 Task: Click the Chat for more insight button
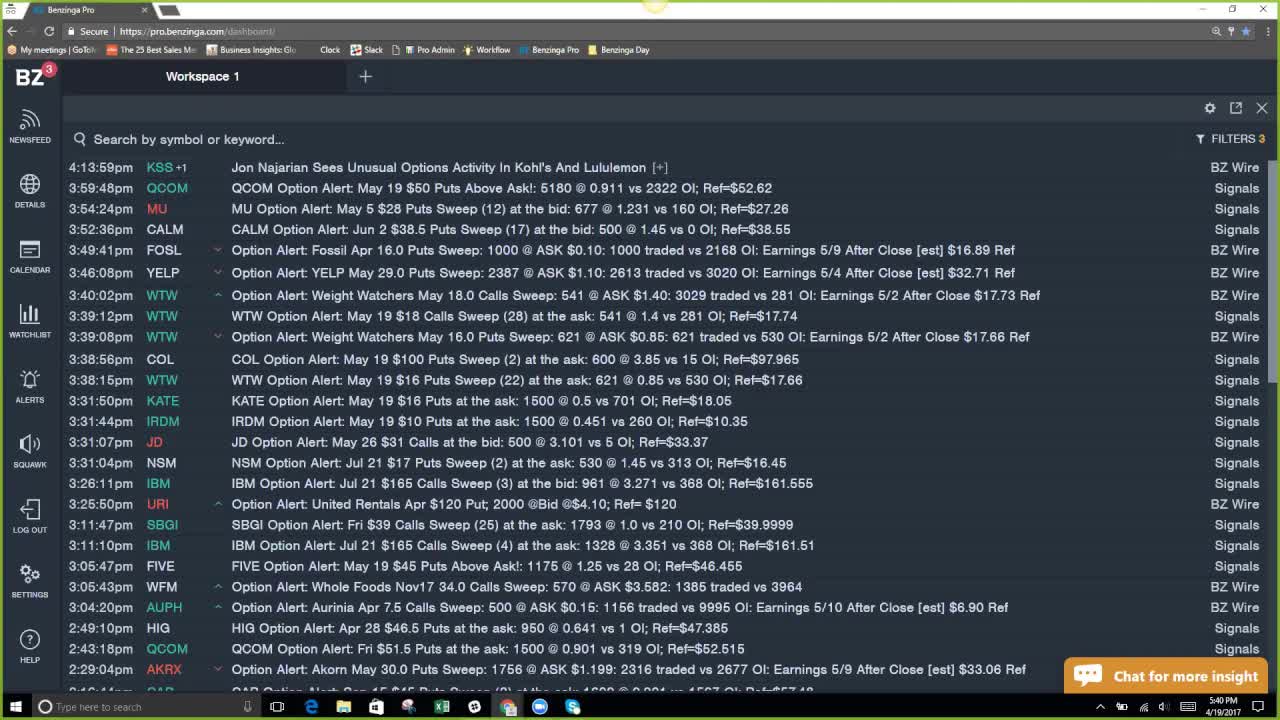tap(1166, 676)
